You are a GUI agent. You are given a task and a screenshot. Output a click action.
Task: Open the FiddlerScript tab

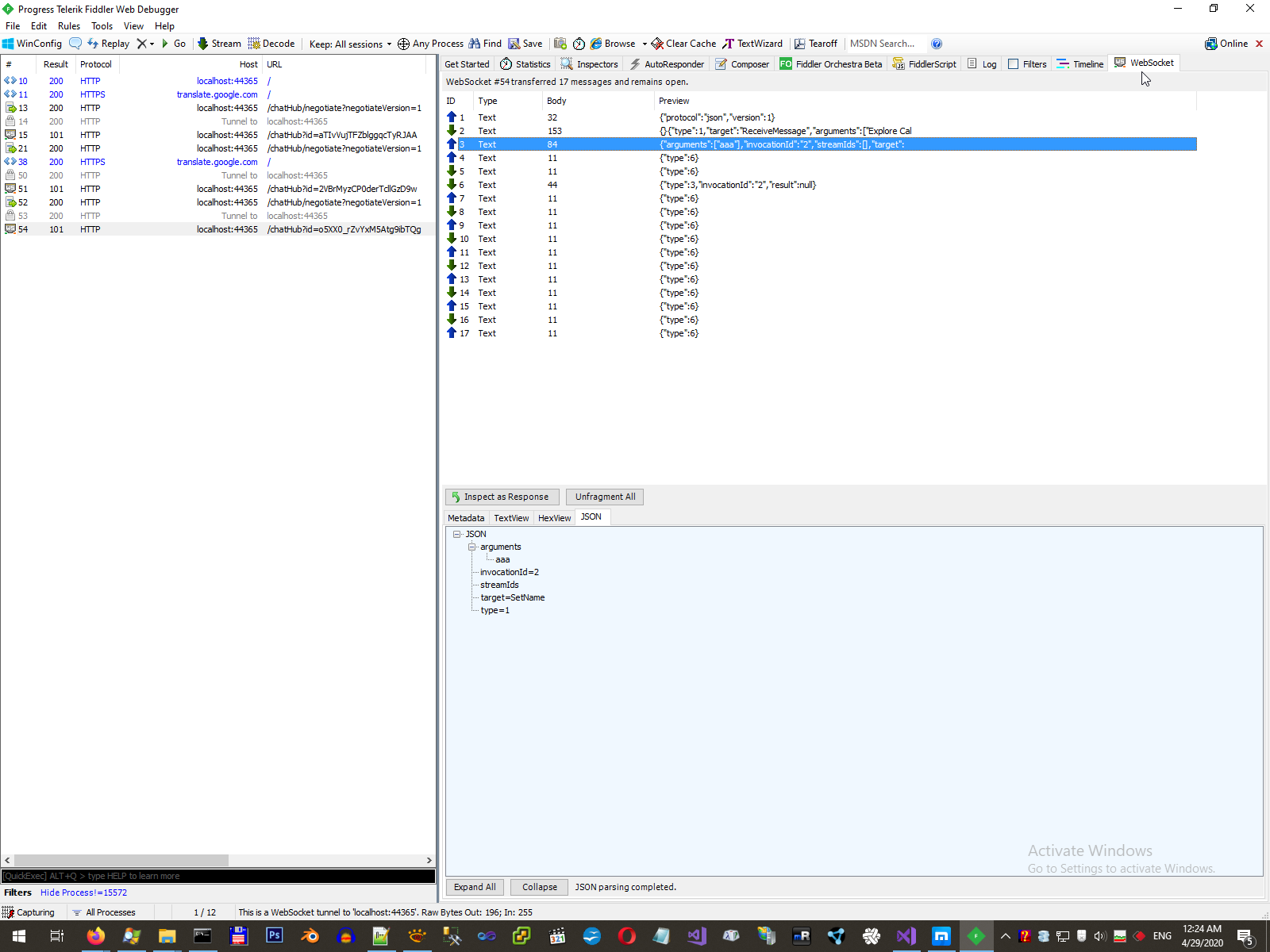924,64
